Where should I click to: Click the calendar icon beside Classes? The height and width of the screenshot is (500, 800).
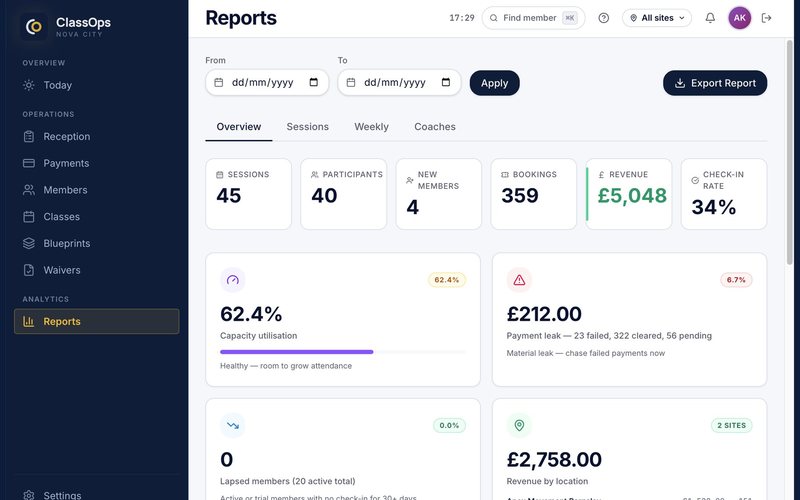click(x=29, y=217)
